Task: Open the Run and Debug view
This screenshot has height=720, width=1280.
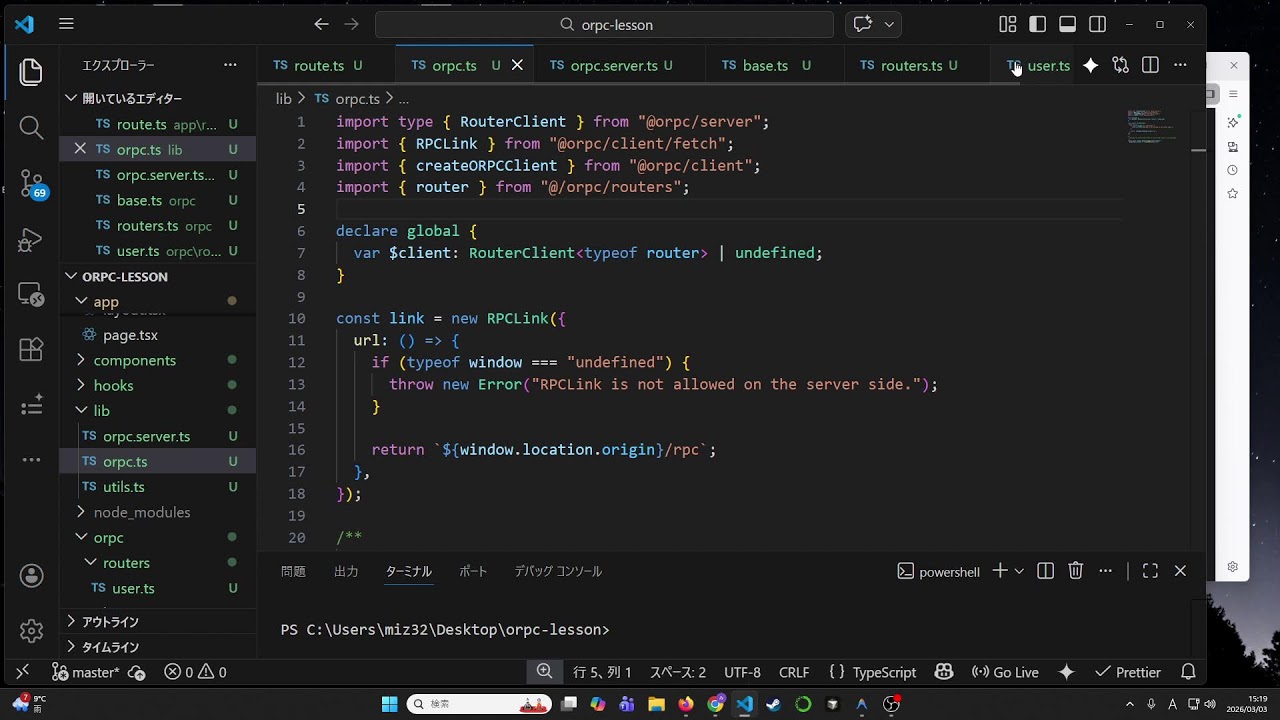Action: click(31, 240)
